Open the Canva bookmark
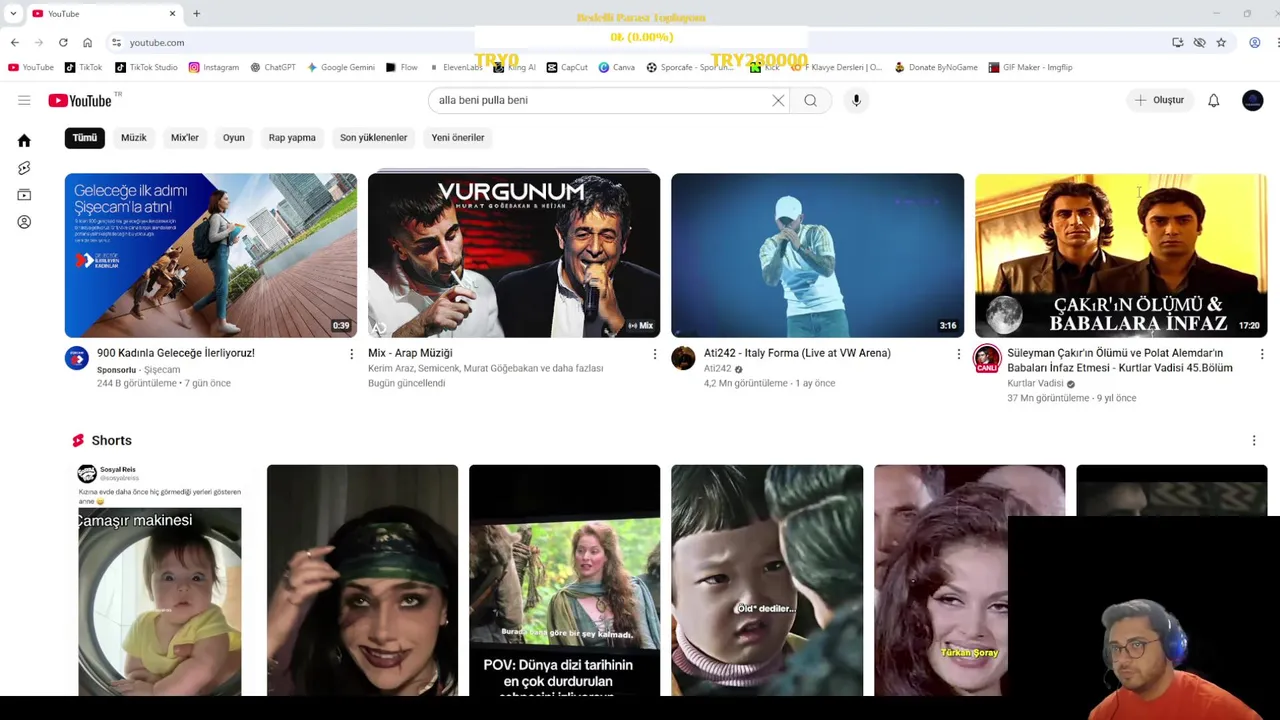Image resolution: width=1280 pixels, height=720 pixels. [617, 67]
